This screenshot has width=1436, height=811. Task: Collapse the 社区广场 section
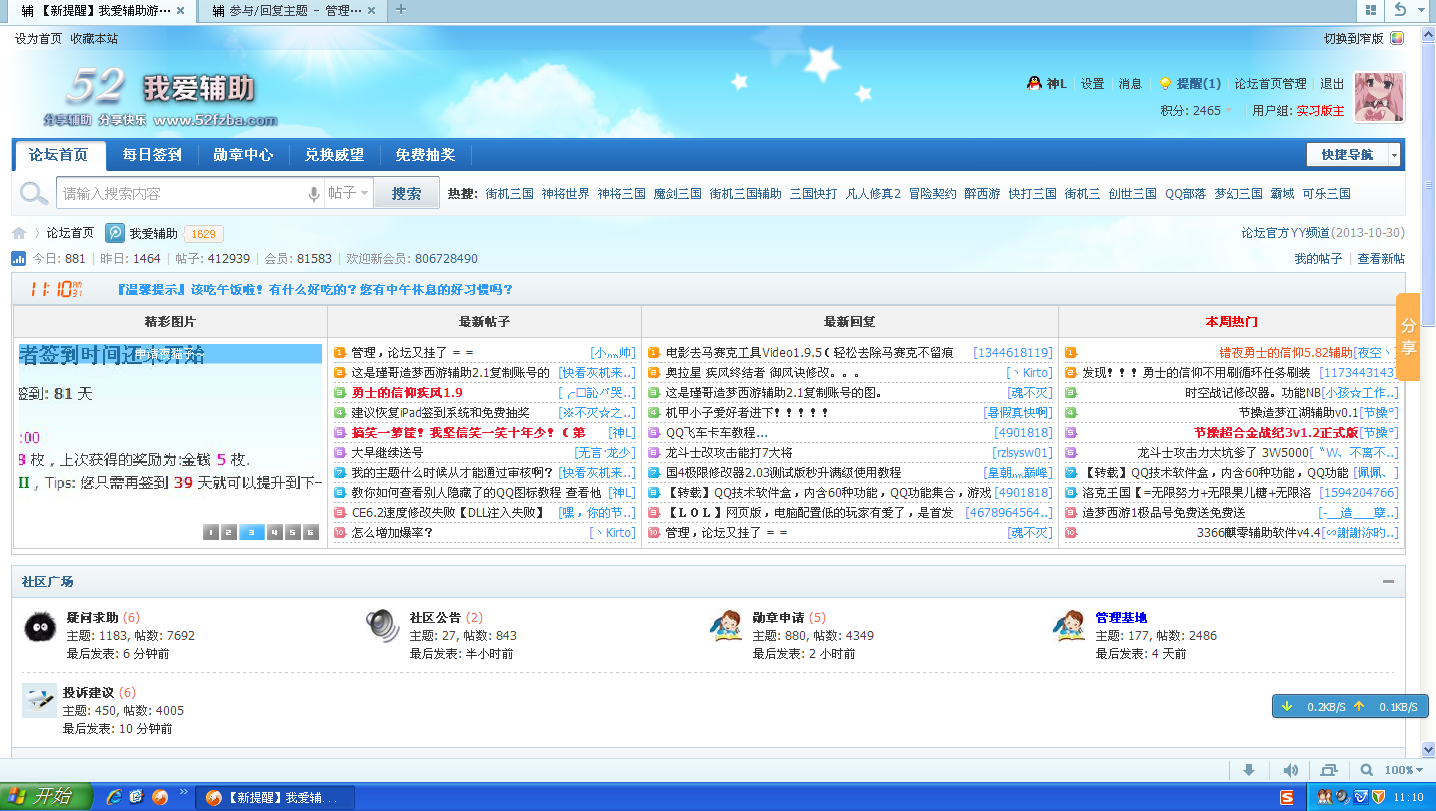coord(1388,581)
